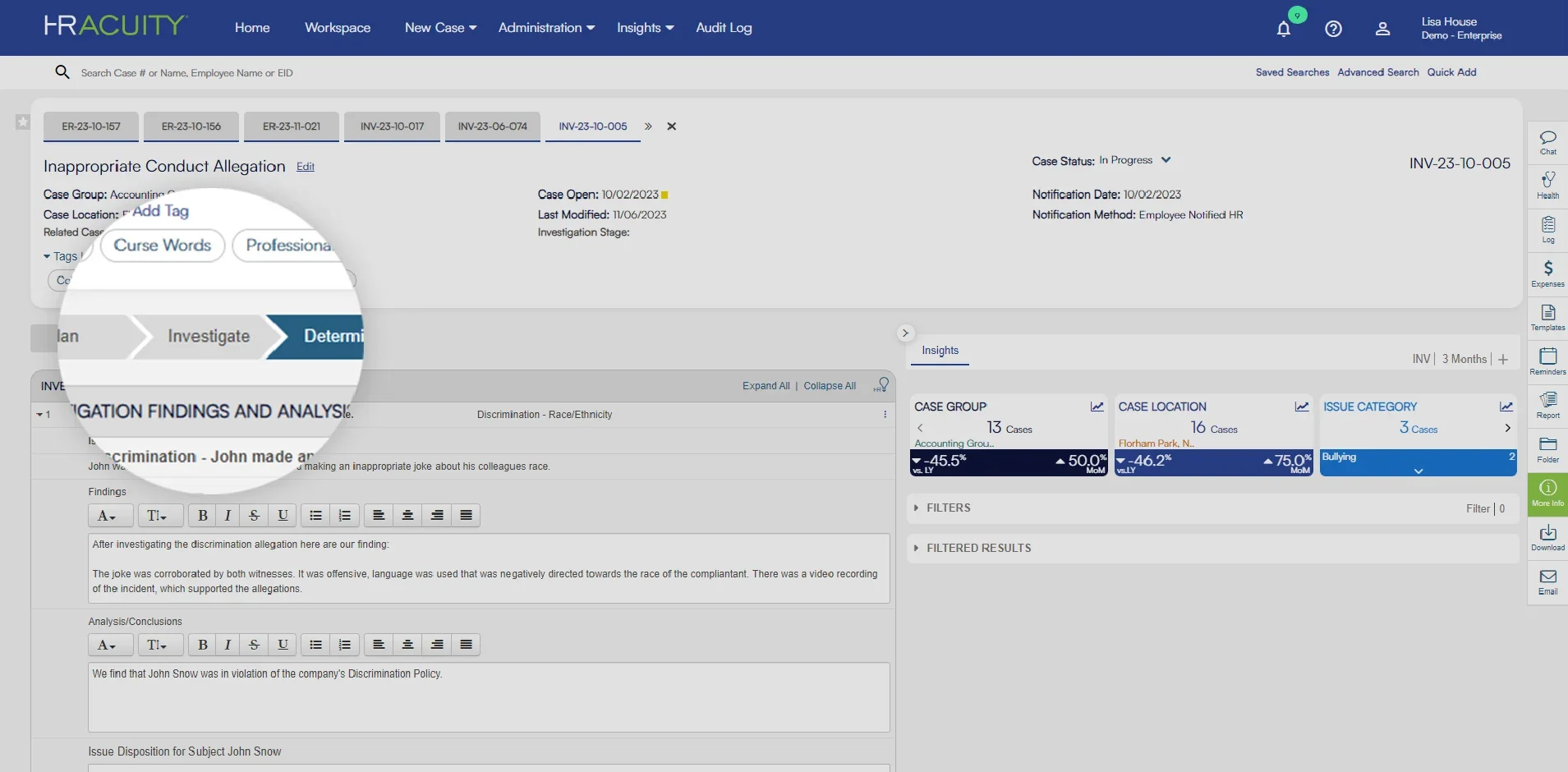
Task: Toggle bold in Analysis/Conclusions toolbar
Action: 203,645
